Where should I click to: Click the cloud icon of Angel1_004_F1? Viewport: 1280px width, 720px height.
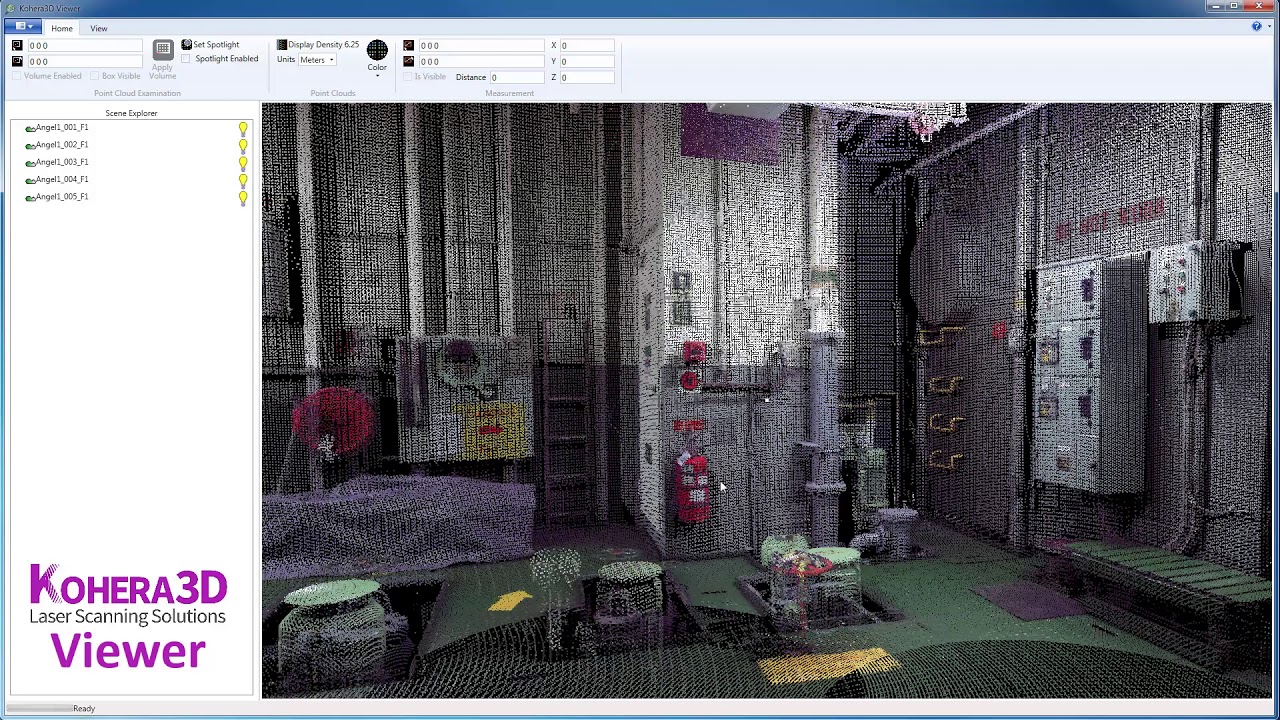point(30,180)
